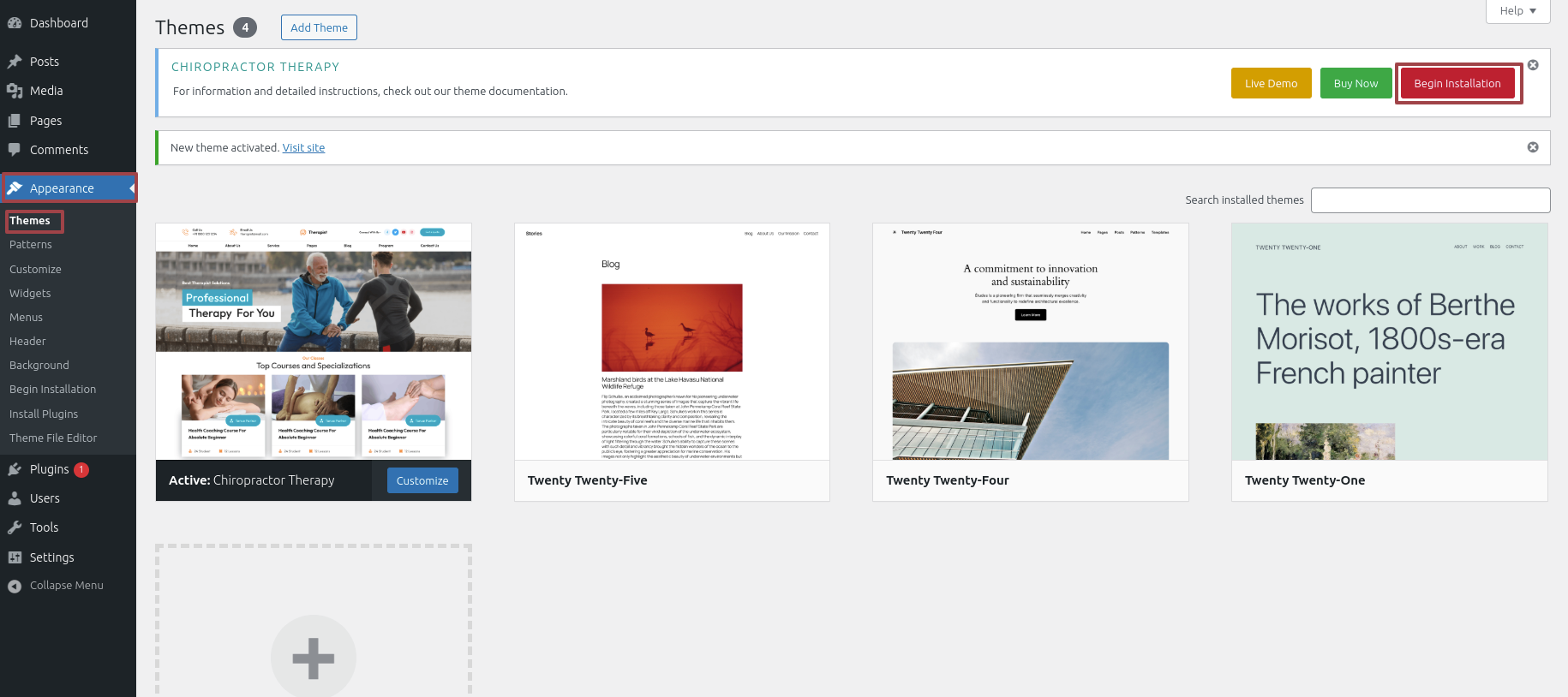1568x697 pixels.
Task: Open the Media menu
Action: point(68,91)
